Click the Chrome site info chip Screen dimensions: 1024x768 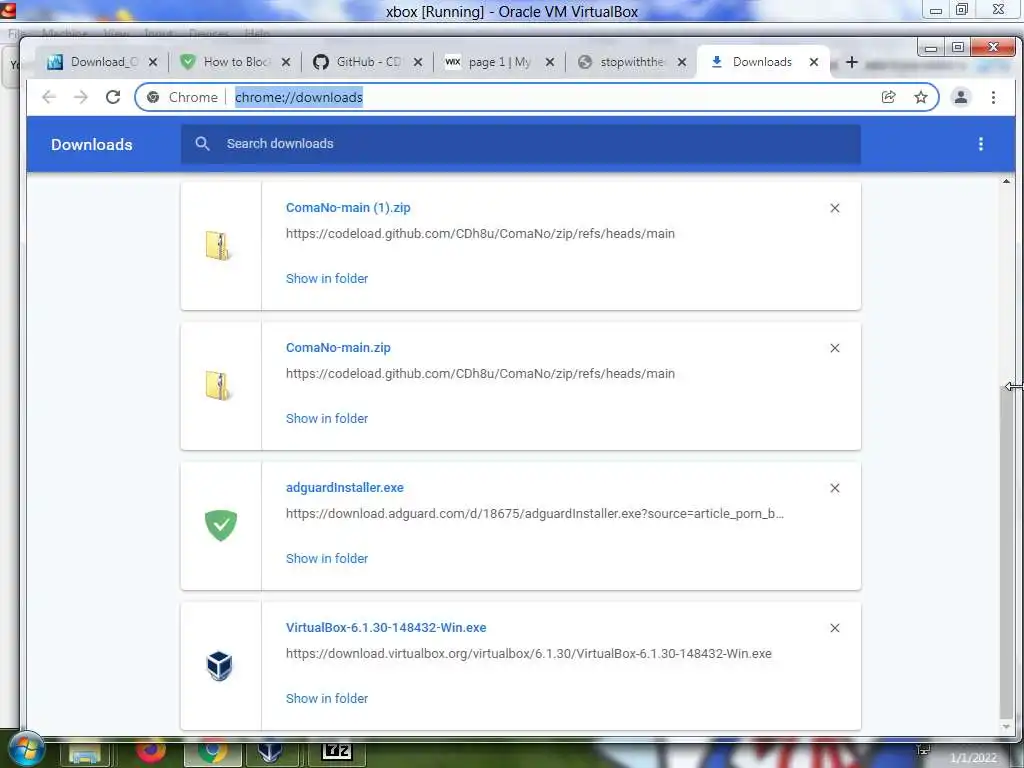click(182, 97)
